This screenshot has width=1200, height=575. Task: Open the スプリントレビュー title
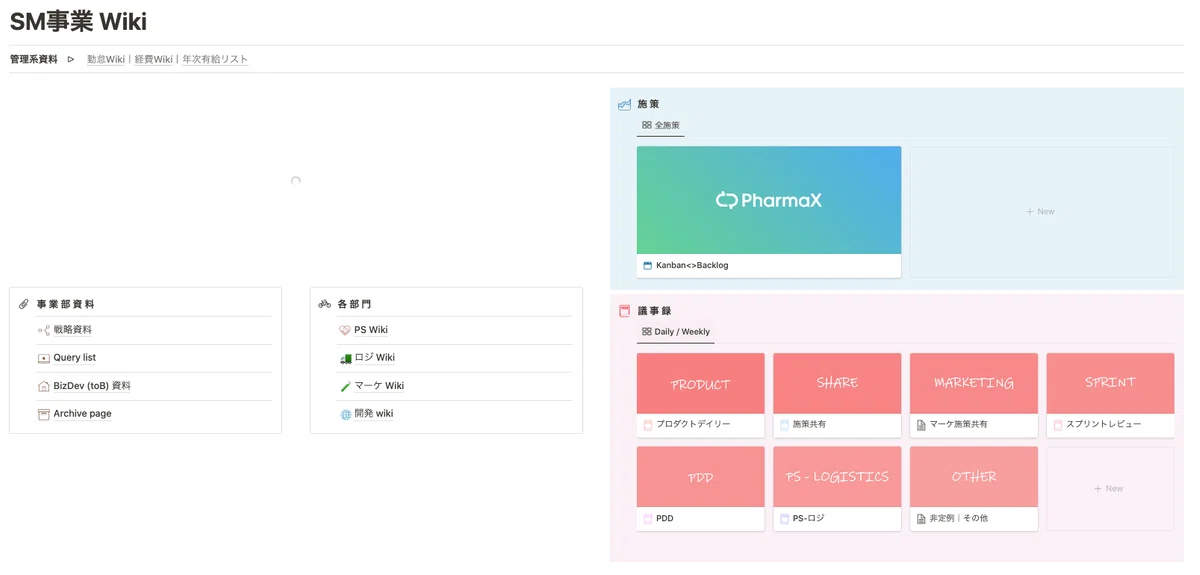tap(1104, 425)
